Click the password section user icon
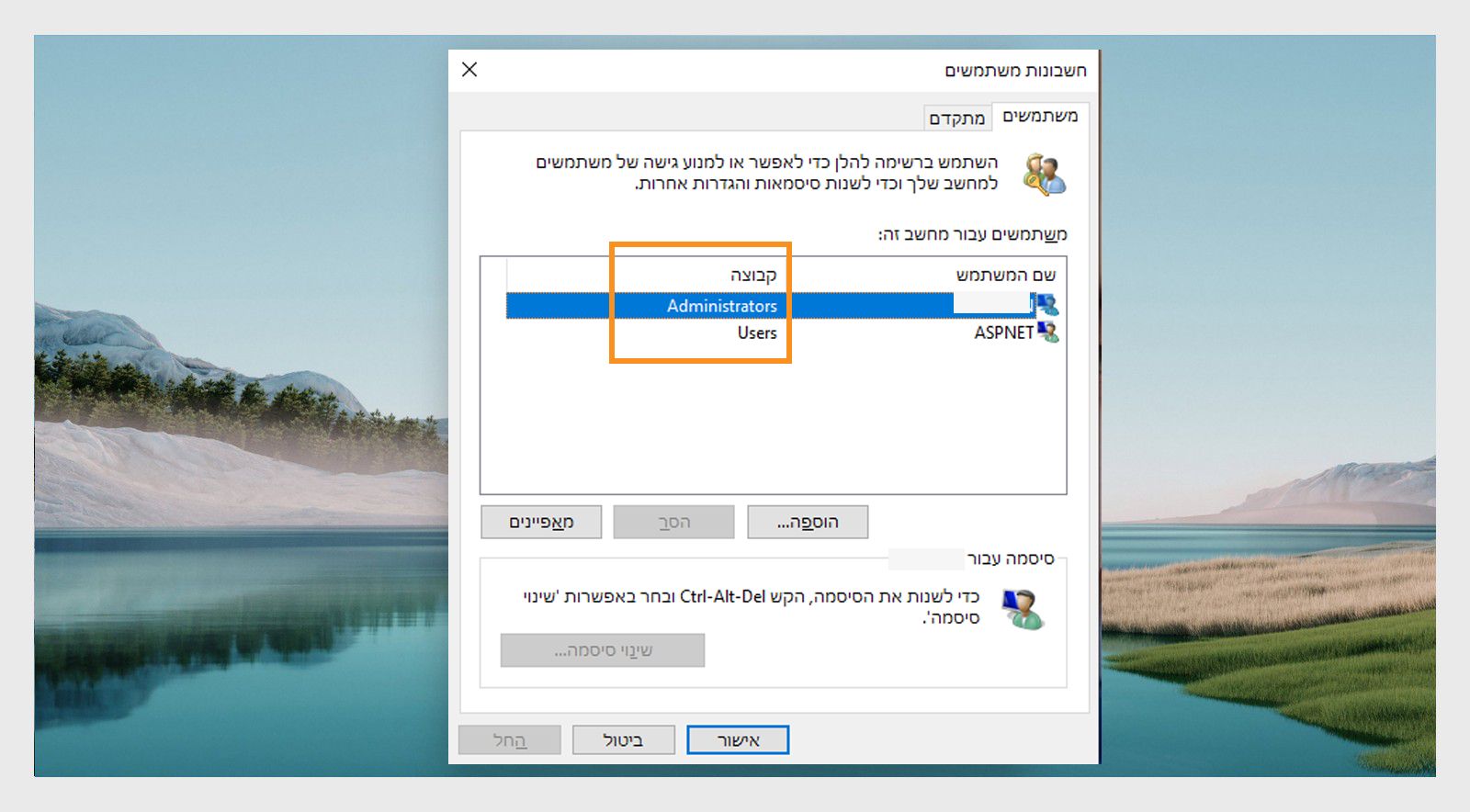 click(x=1022, y=609)
